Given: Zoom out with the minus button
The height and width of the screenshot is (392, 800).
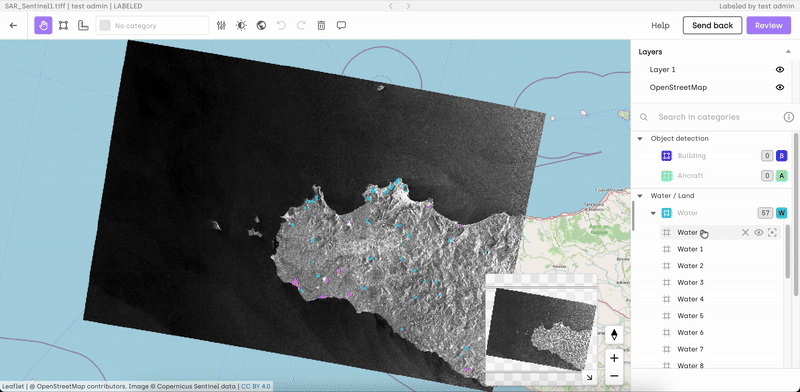Looking at the screenshot, I should (x=614, y=376).
